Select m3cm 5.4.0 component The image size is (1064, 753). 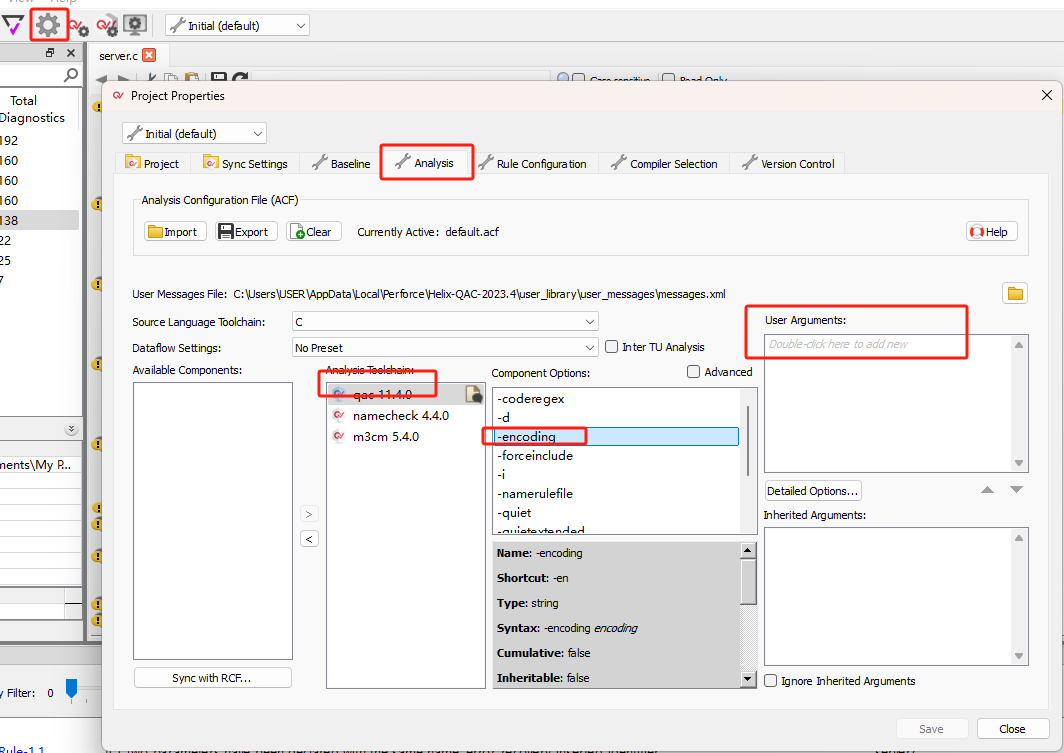[x=386, y=437]
